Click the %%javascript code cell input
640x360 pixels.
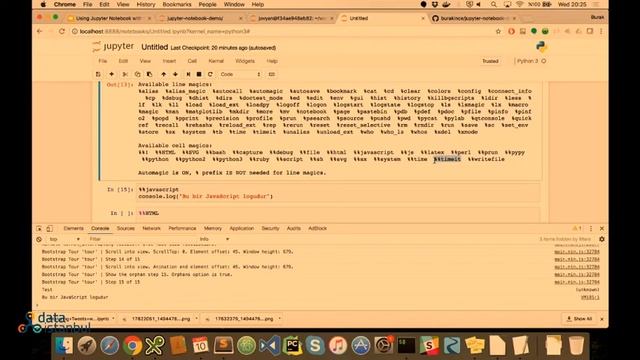[x=338, y=193]
